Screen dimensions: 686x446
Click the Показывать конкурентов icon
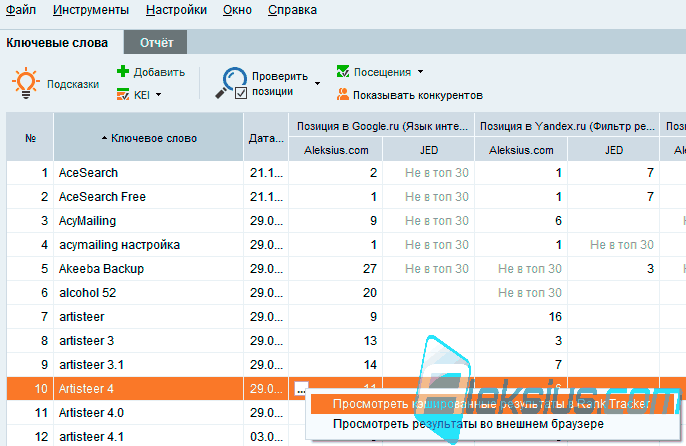coord(343,94)
